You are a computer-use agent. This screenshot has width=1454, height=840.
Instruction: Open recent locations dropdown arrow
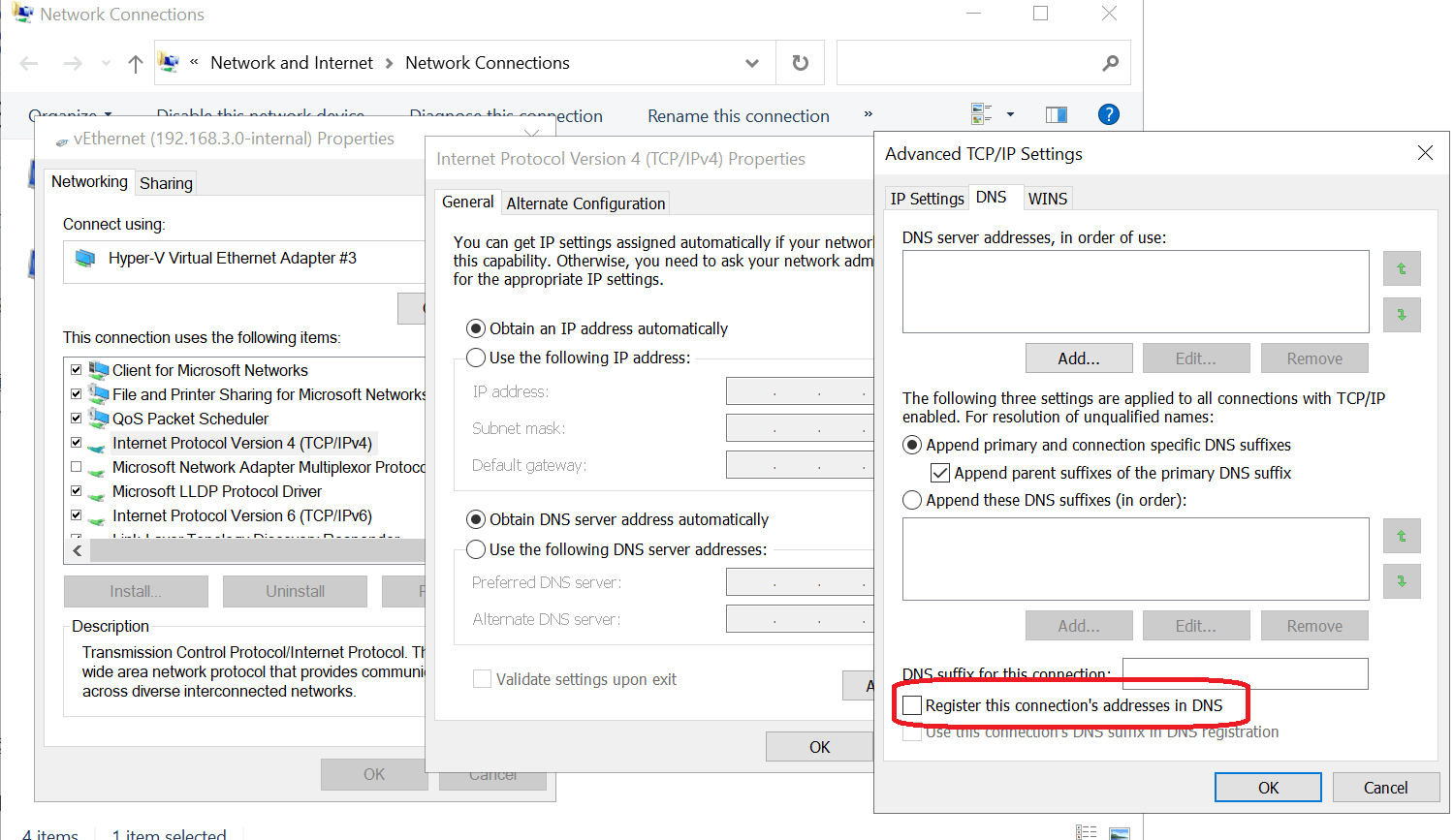coord(106,63)
